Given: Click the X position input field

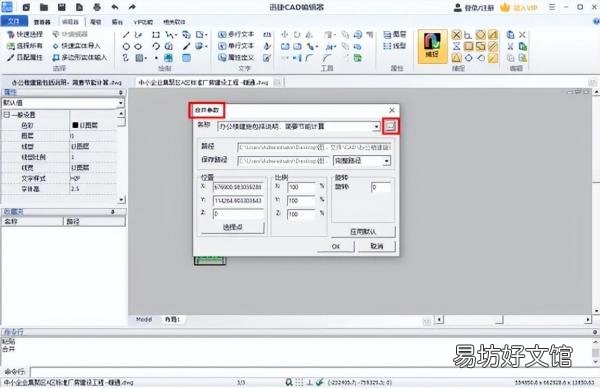Looking at the screenshot, I should pos(238,187).
